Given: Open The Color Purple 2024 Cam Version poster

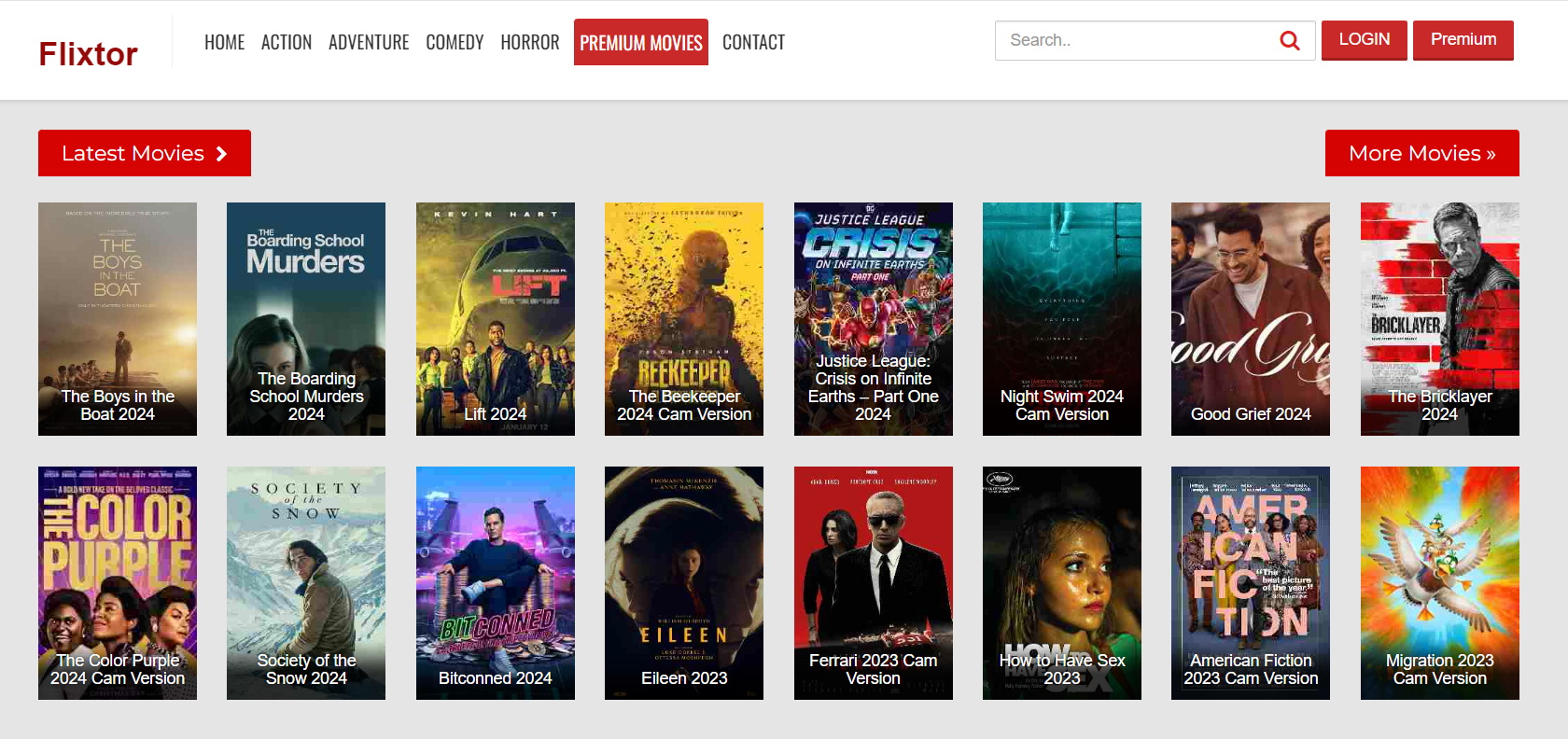Looking at the screenshot, I should (x=118, y=583).
